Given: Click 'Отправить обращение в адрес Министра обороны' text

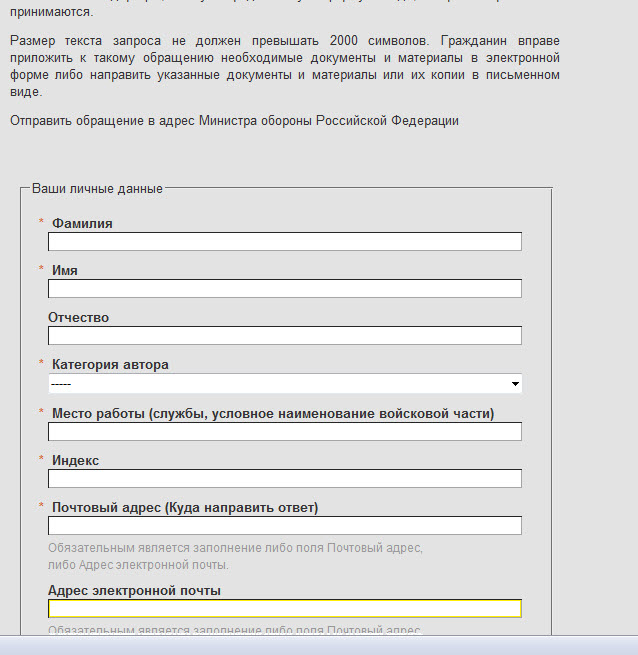Looking at the screenshot, I should pyautogui.click(x=234, y=121).
